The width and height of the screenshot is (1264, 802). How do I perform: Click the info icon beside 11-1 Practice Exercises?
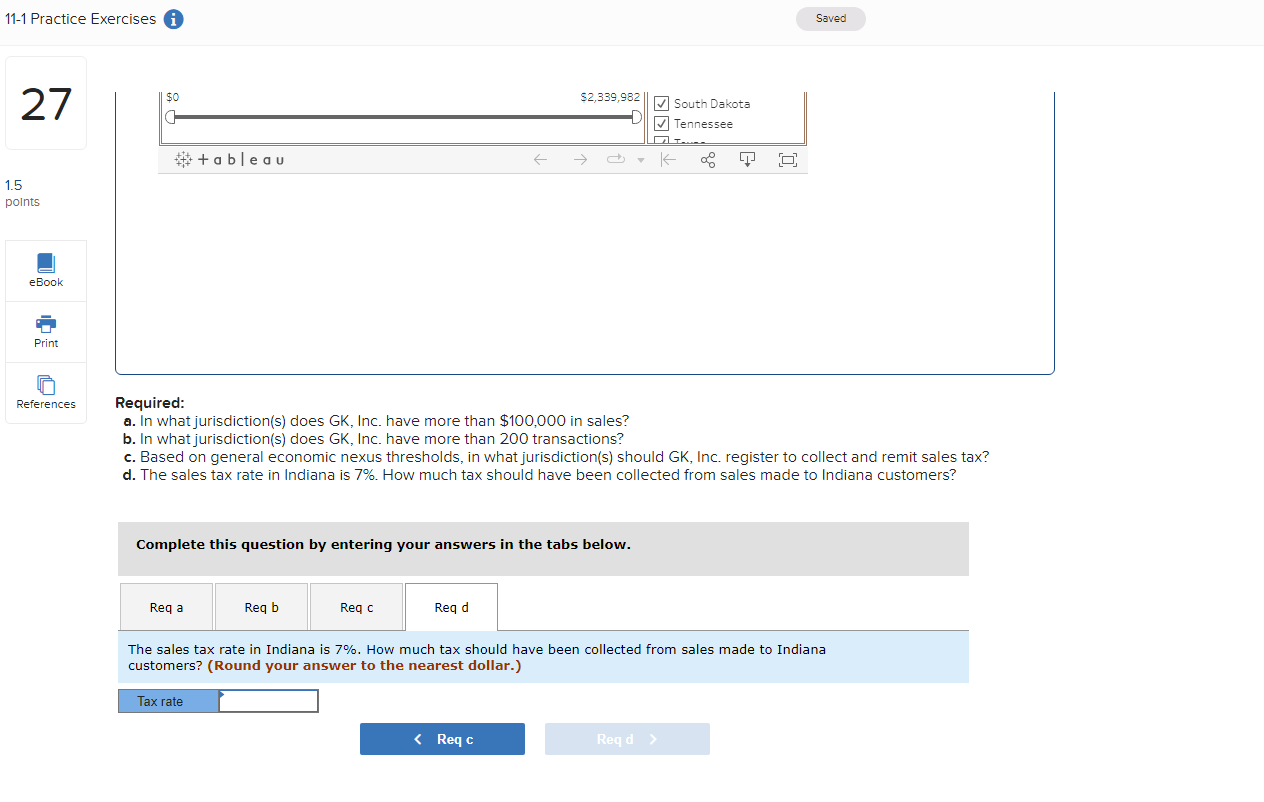(173, 19)
